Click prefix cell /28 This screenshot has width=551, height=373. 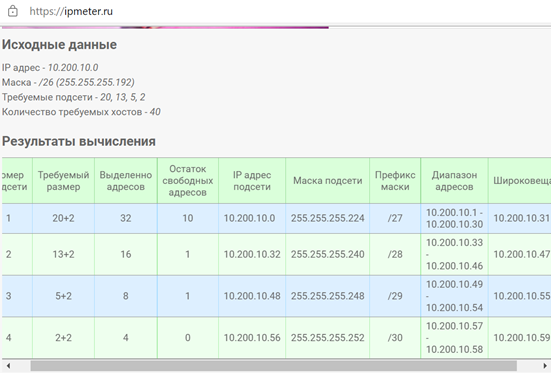coord(395,254)
